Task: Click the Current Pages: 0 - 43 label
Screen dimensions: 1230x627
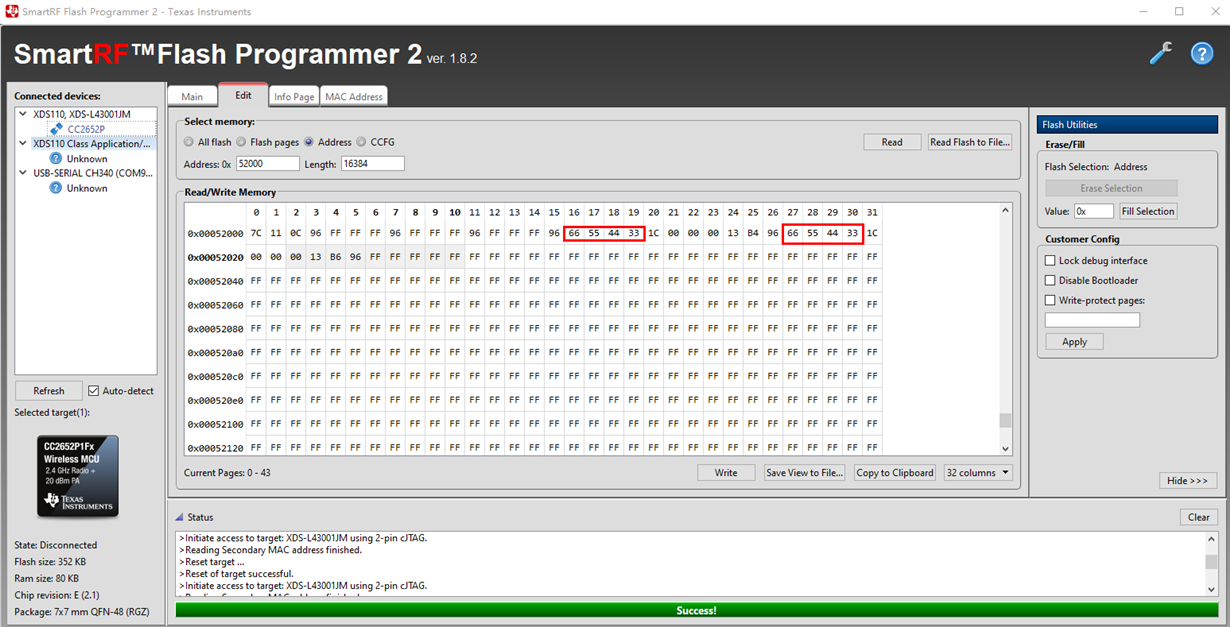Action: [226, 473]
